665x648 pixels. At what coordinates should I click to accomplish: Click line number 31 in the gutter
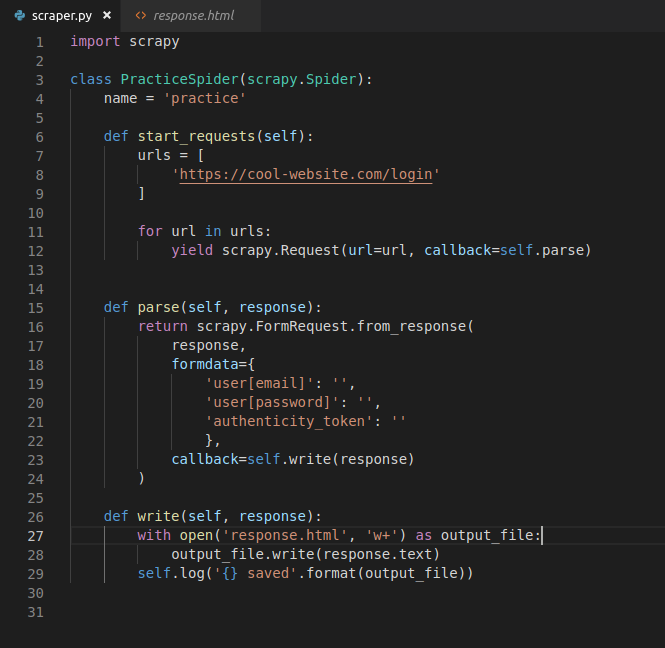(36, 612)
